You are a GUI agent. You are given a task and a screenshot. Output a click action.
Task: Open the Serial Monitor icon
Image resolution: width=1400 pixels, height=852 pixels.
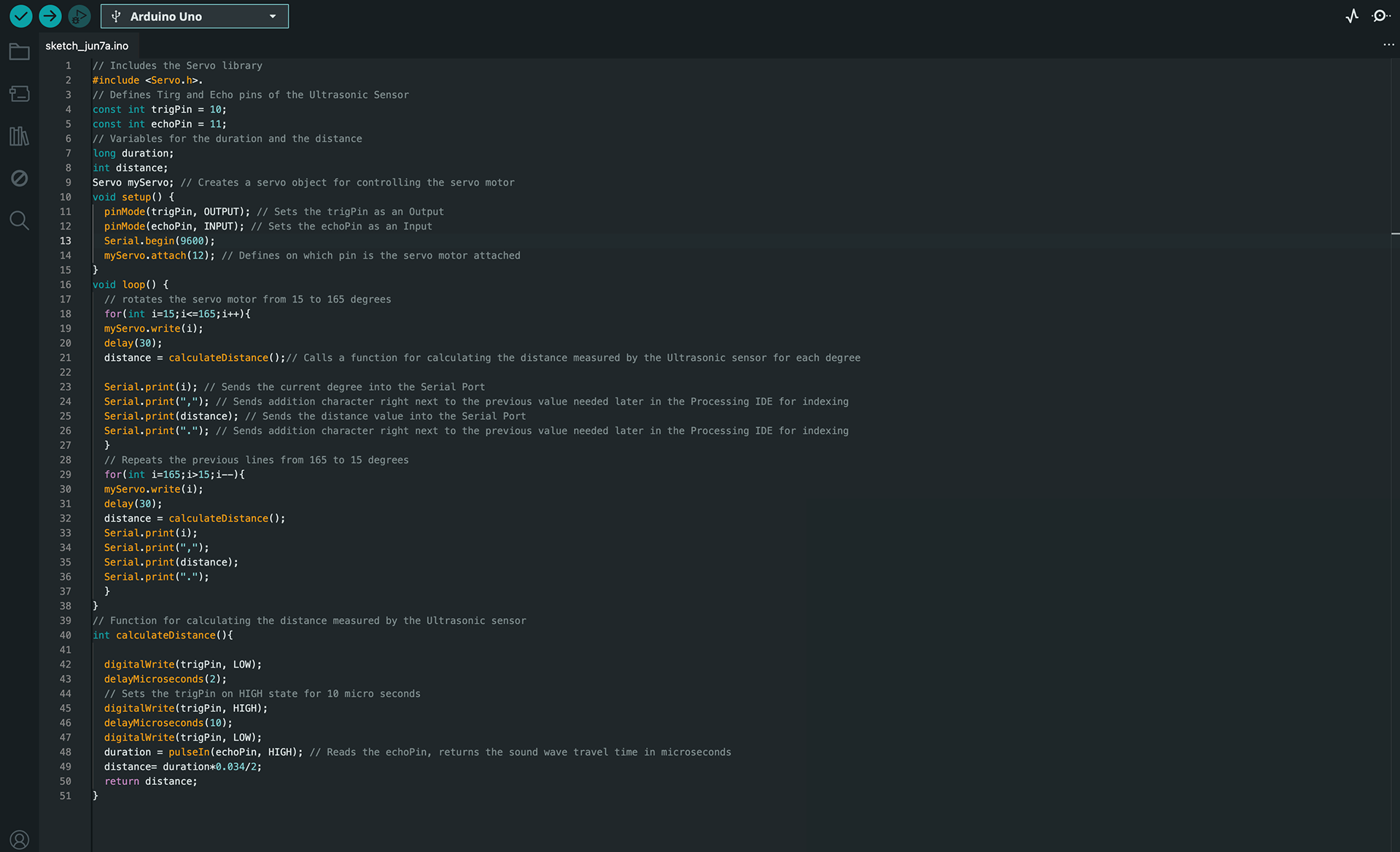(1380, 16)
